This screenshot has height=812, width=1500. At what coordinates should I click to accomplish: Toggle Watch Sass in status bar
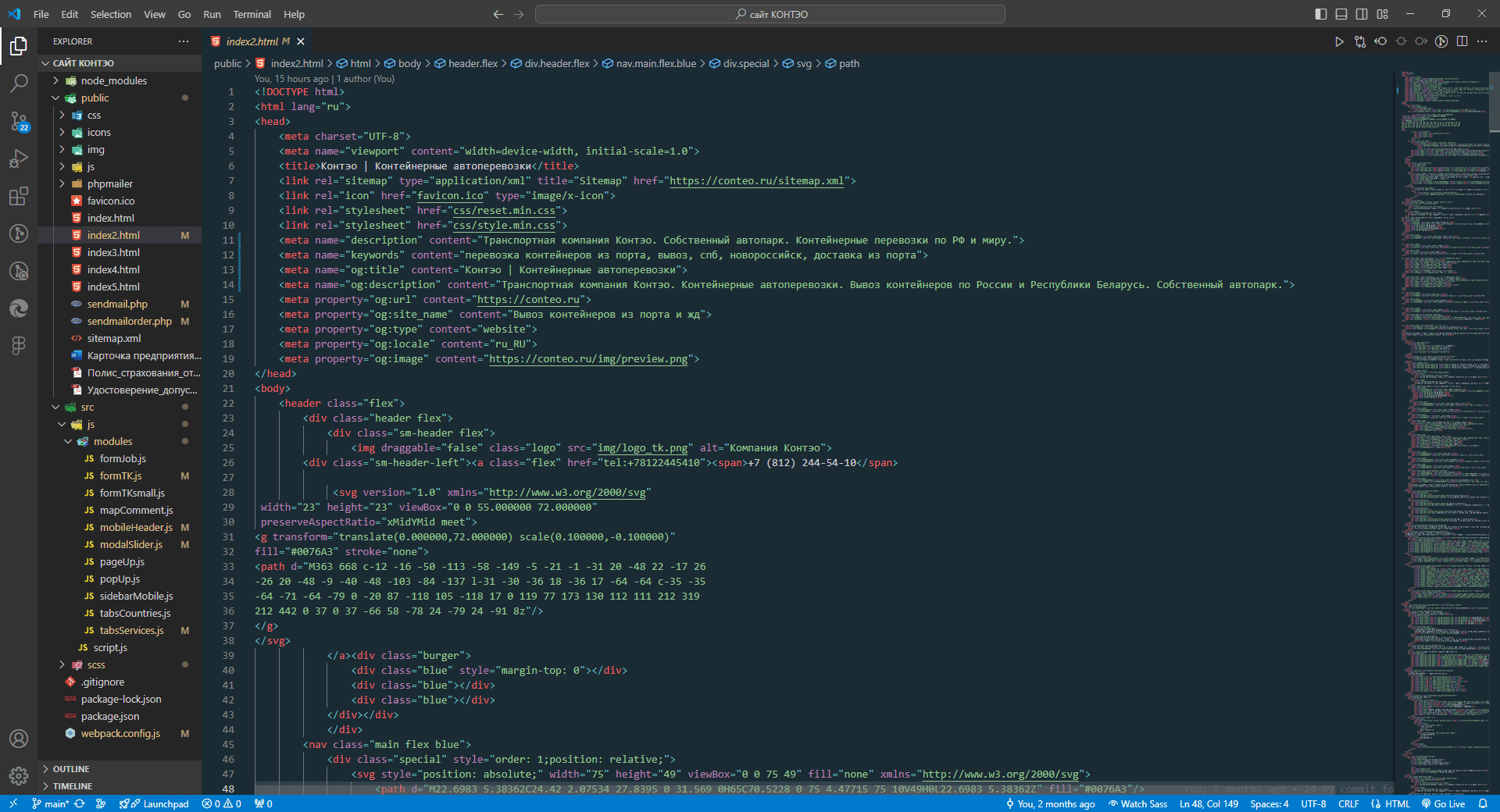pyautogui.click(x=1138, y=803)
